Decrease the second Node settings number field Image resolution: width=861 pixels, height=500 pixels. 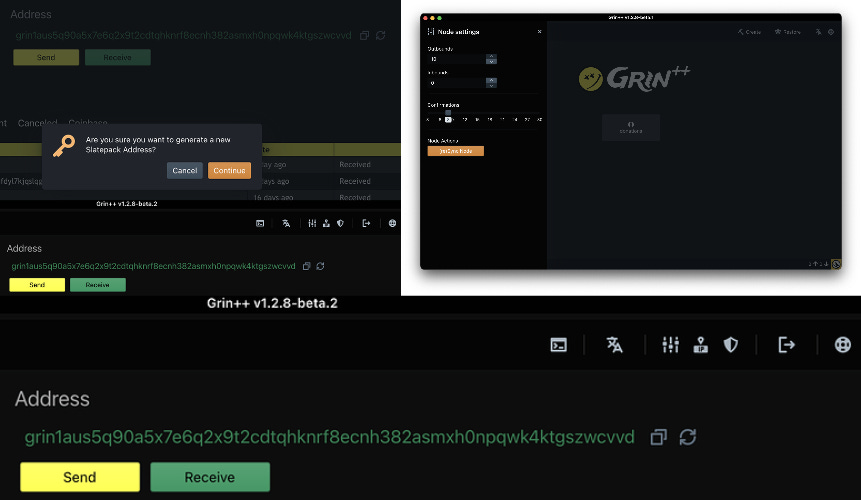click(491, 86)
